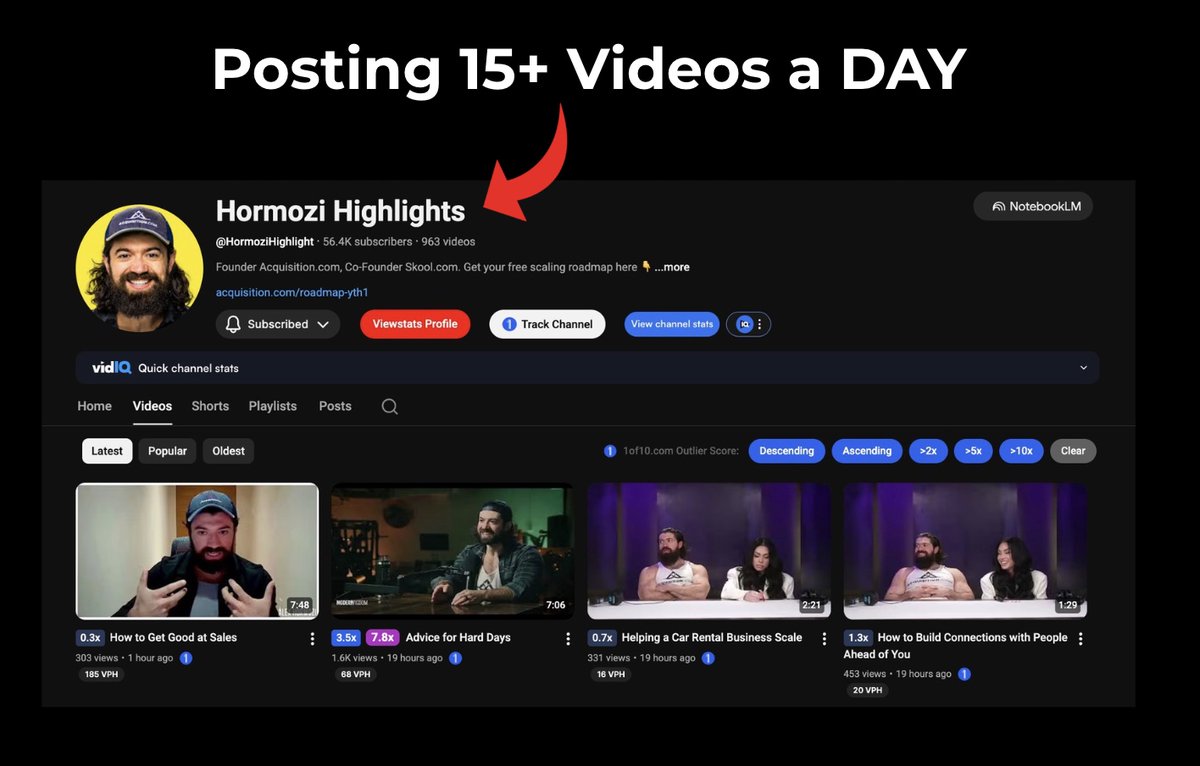Click 68 VPH badge
Viewport: 1200px width, 766px height.
355,674
